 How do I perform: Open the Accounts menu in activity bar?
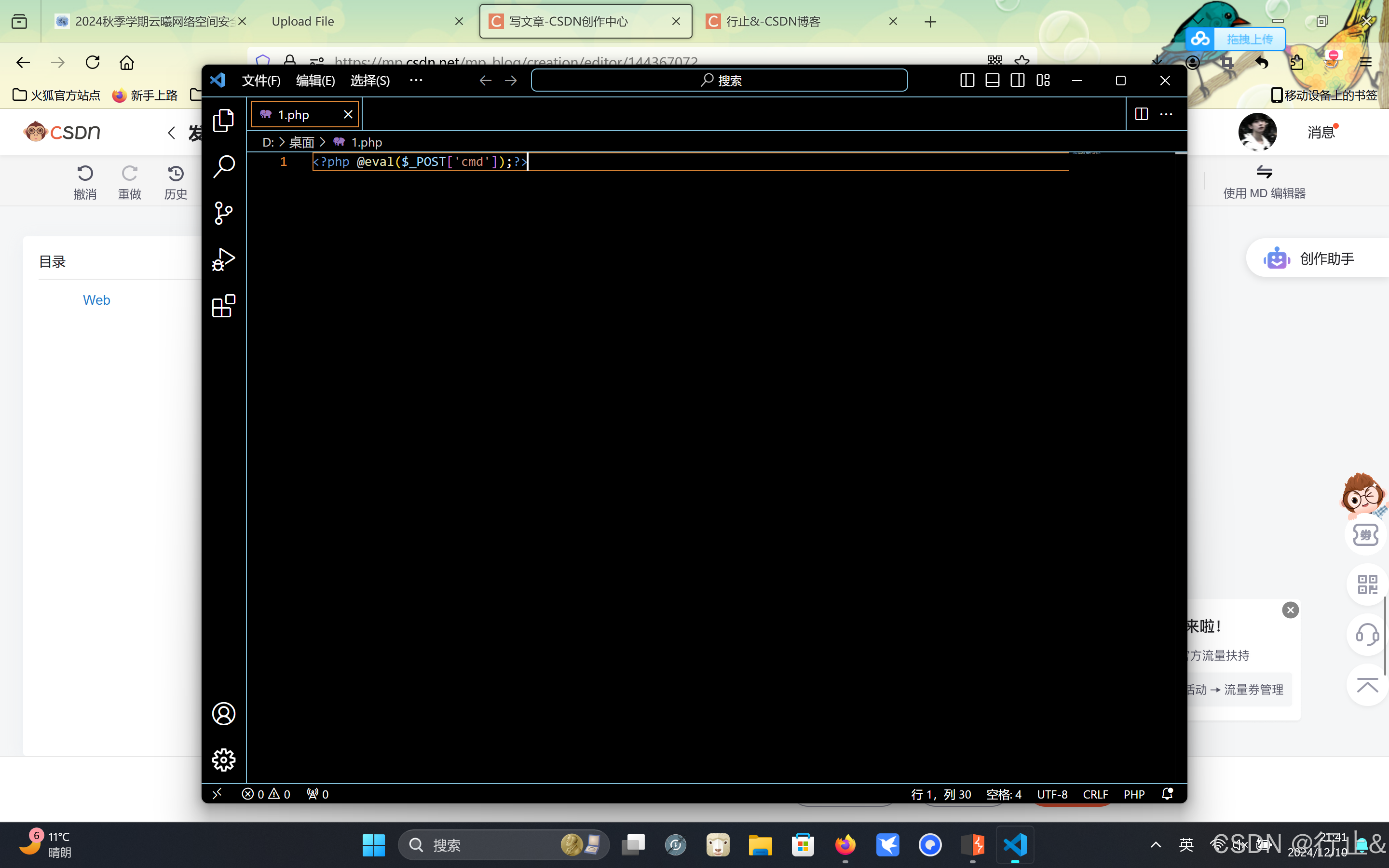click(x=223, y=714)
